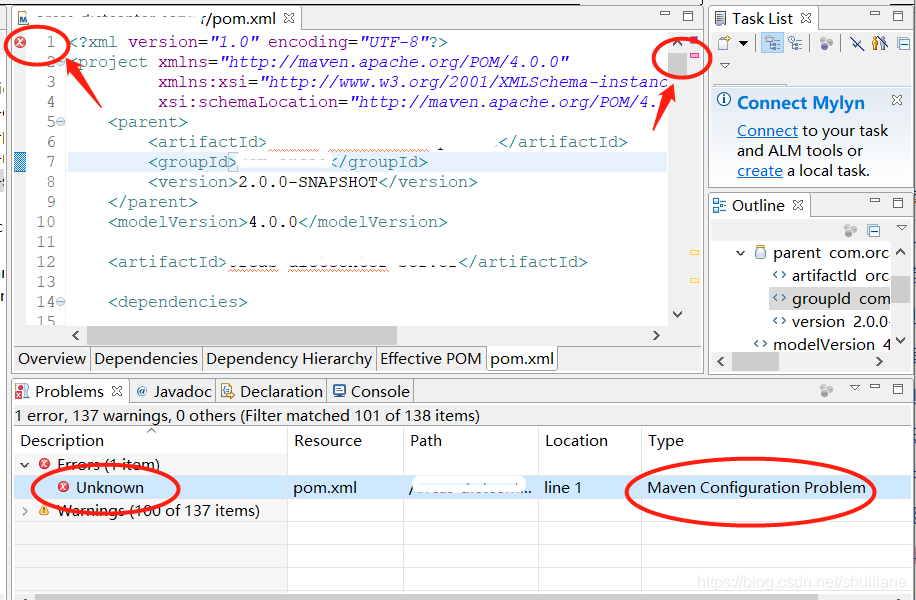
Task: Open the New Task dropdown arrow
Action: point(742,44)
